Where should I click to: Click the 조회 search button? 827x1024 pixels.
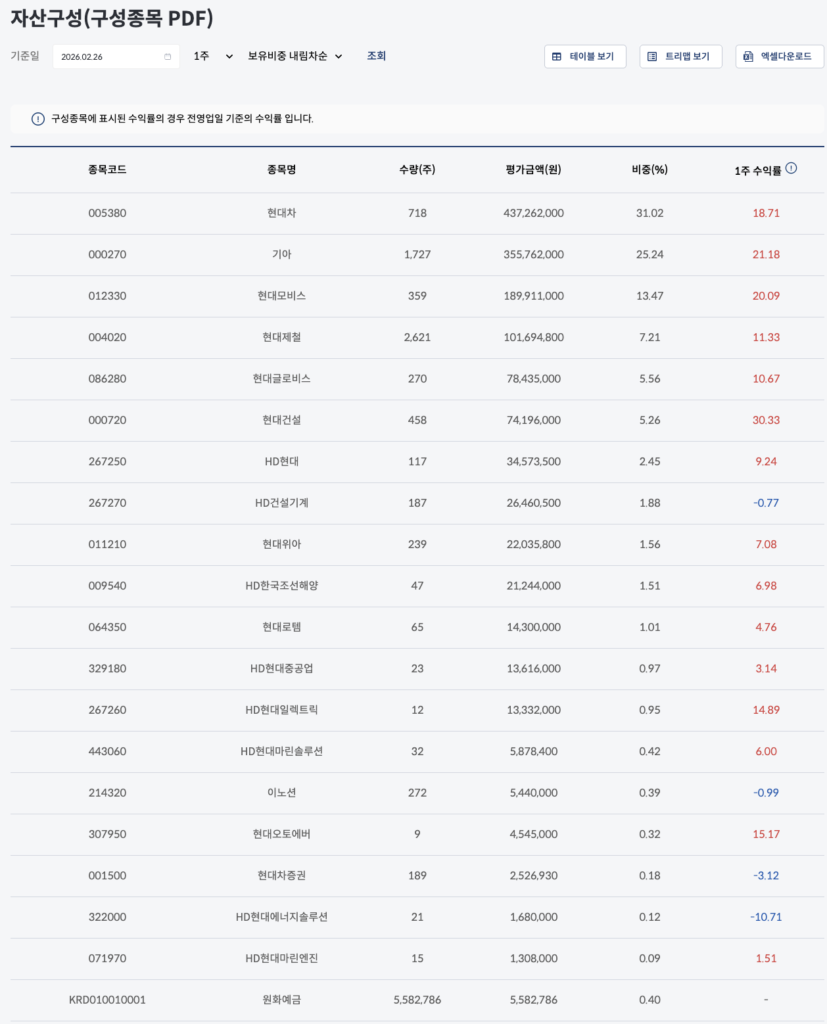tap(376, 56)
